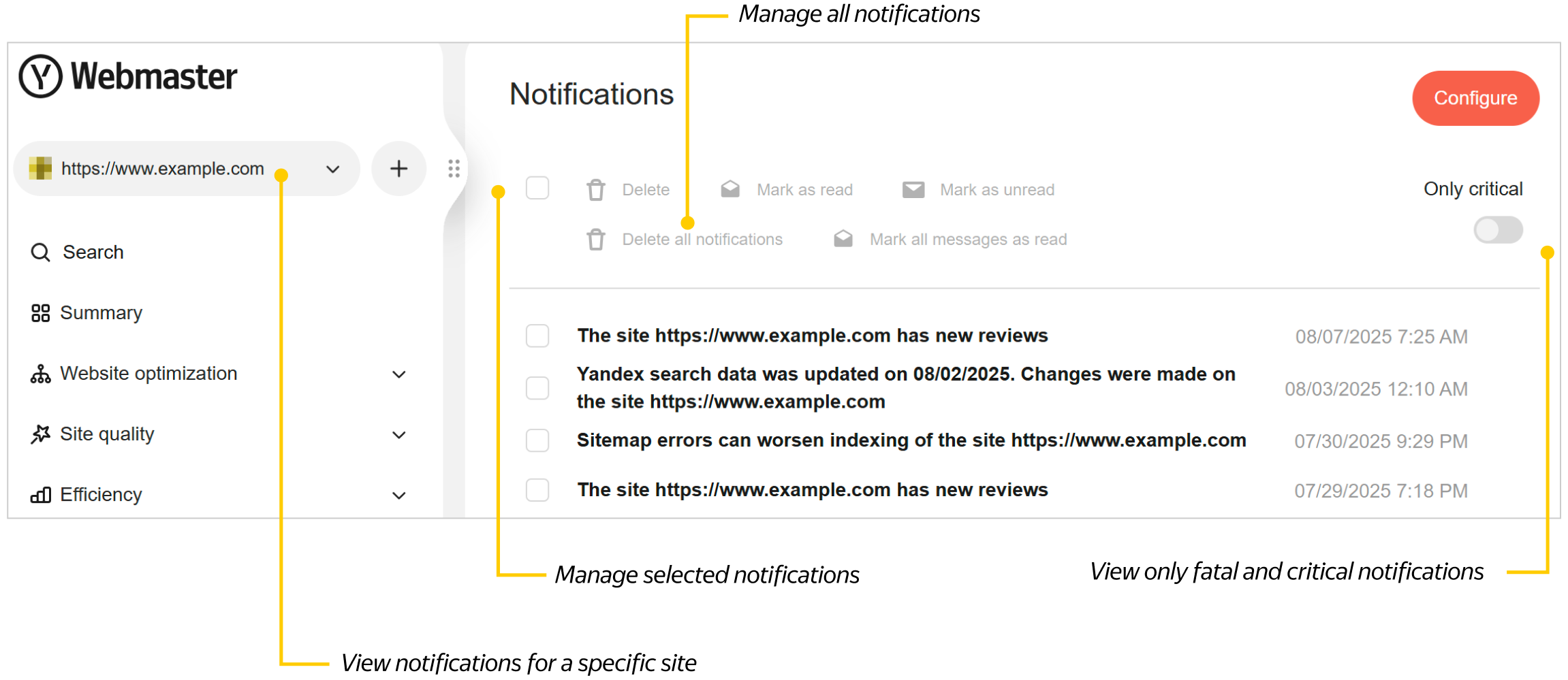1568x680 pixels.
Task: Expand the Website optimization section
Action: pyautogui.click(x=399, y=374)
